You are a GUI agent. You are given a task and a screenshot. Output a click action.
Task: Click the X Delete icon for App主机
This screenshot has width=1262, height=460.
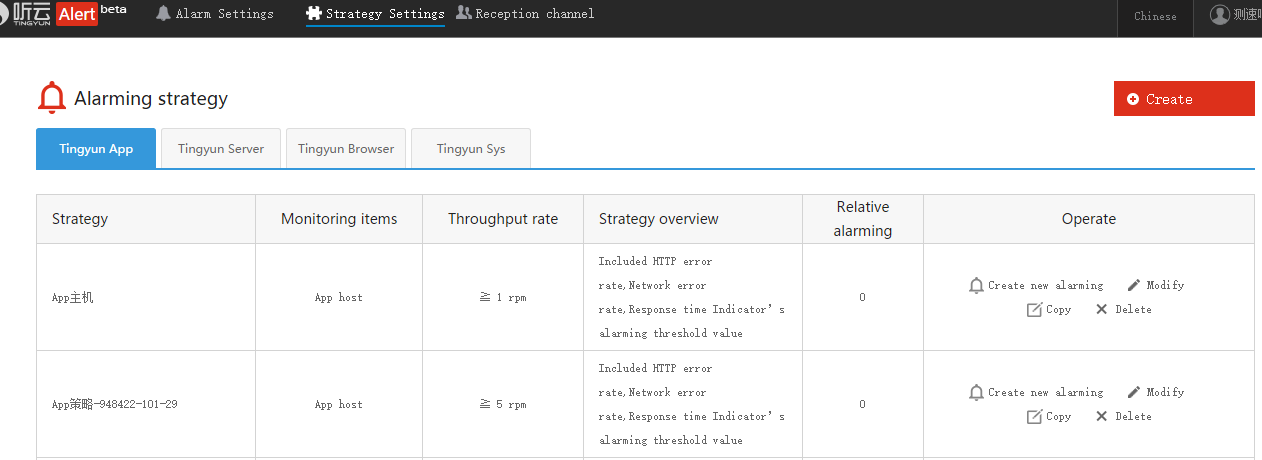point(1101,310)
